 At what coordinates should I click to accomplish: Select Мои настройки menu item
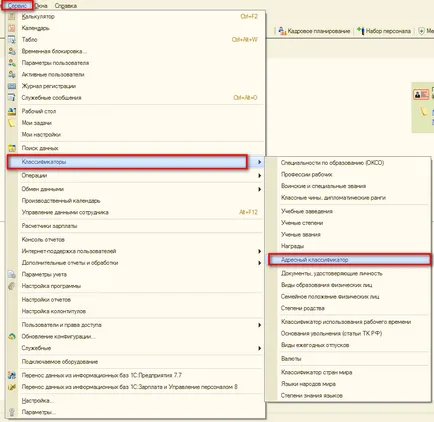click(41, 135)
